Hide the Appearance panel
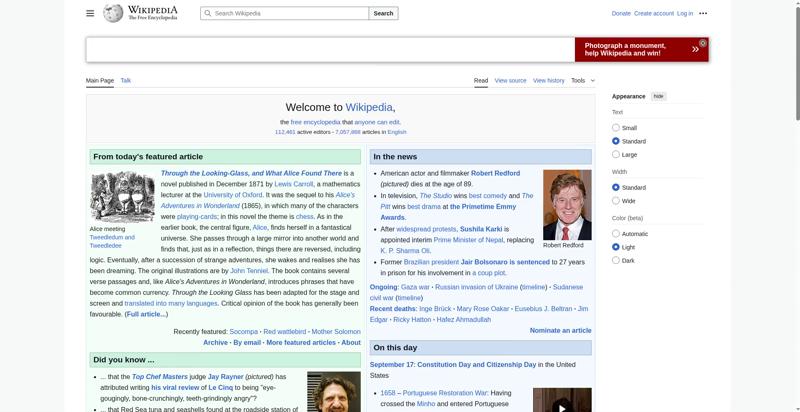Viewport: 800px width, 412px height. click(659, 96)
